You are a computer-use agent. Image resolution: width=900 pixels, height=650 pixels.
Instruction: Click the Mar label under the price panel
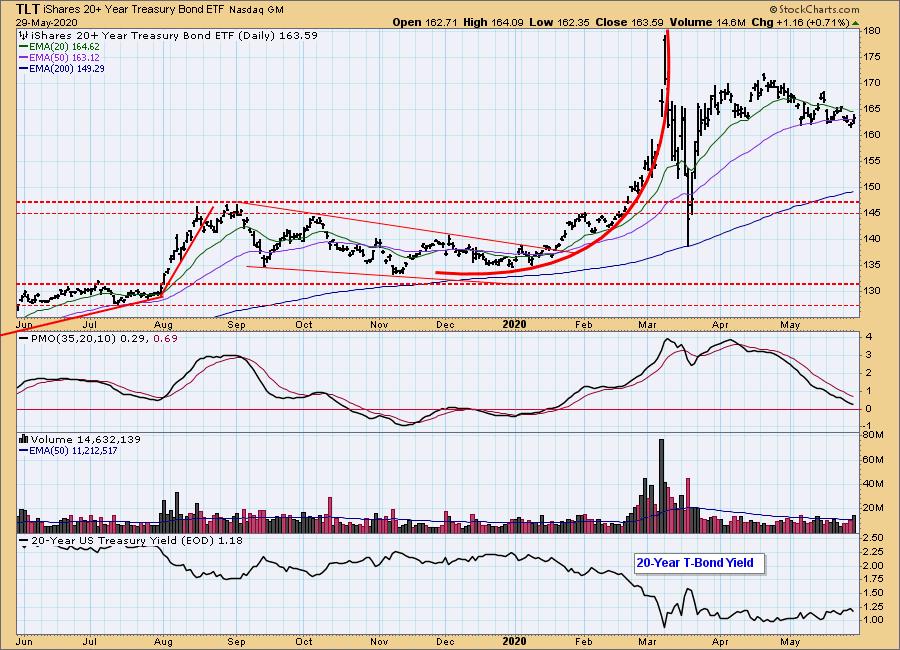[x=647, y=325]
